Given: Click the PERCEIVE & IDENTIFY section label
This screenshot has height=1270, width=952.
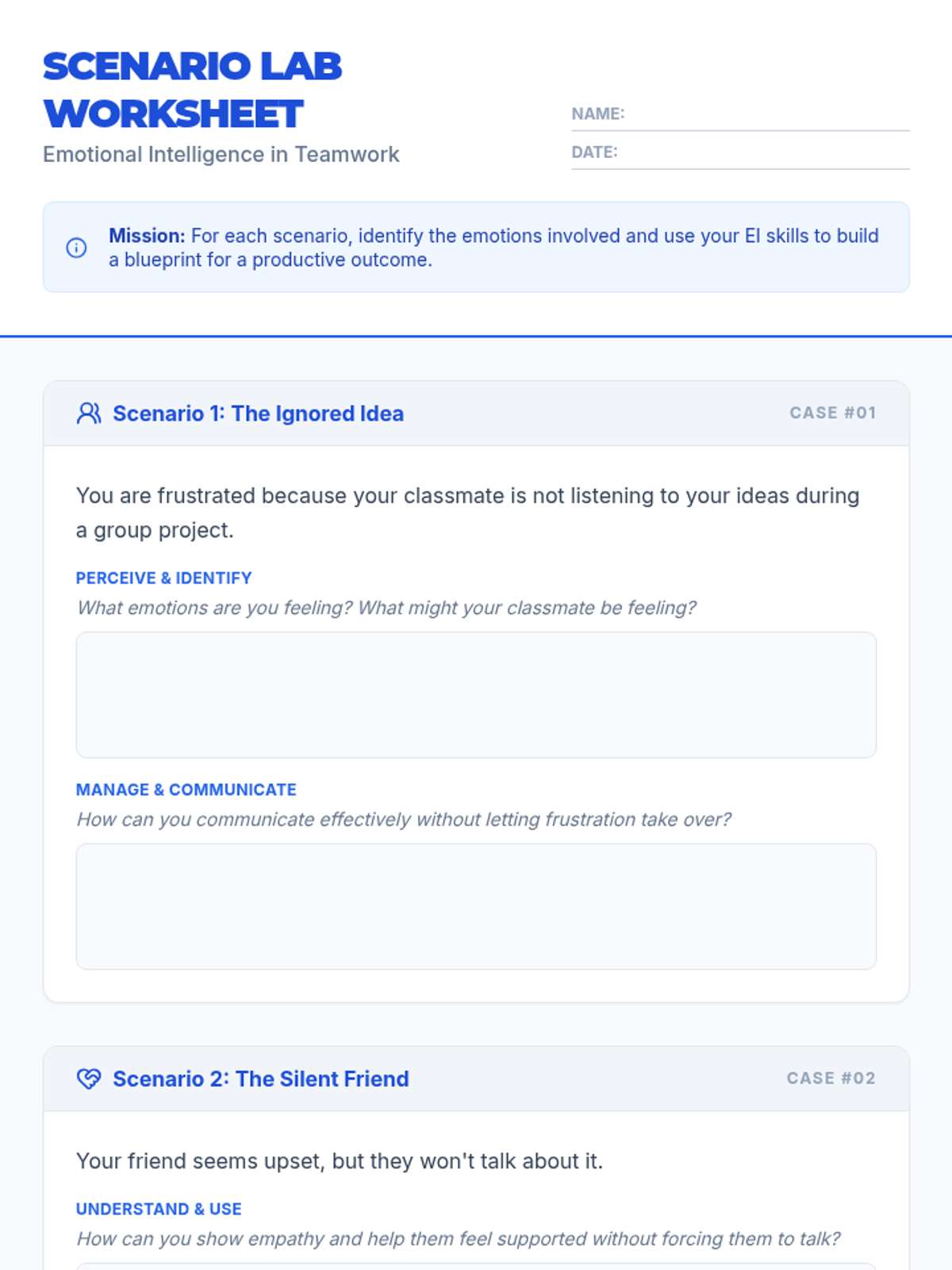Looking at the screenshot, I should pos(163,578).
